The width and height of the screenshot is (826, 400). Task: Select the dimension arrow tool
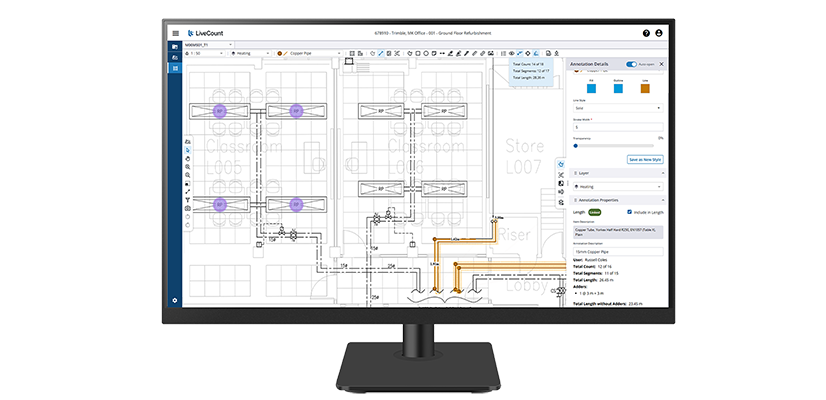point(442,53)
